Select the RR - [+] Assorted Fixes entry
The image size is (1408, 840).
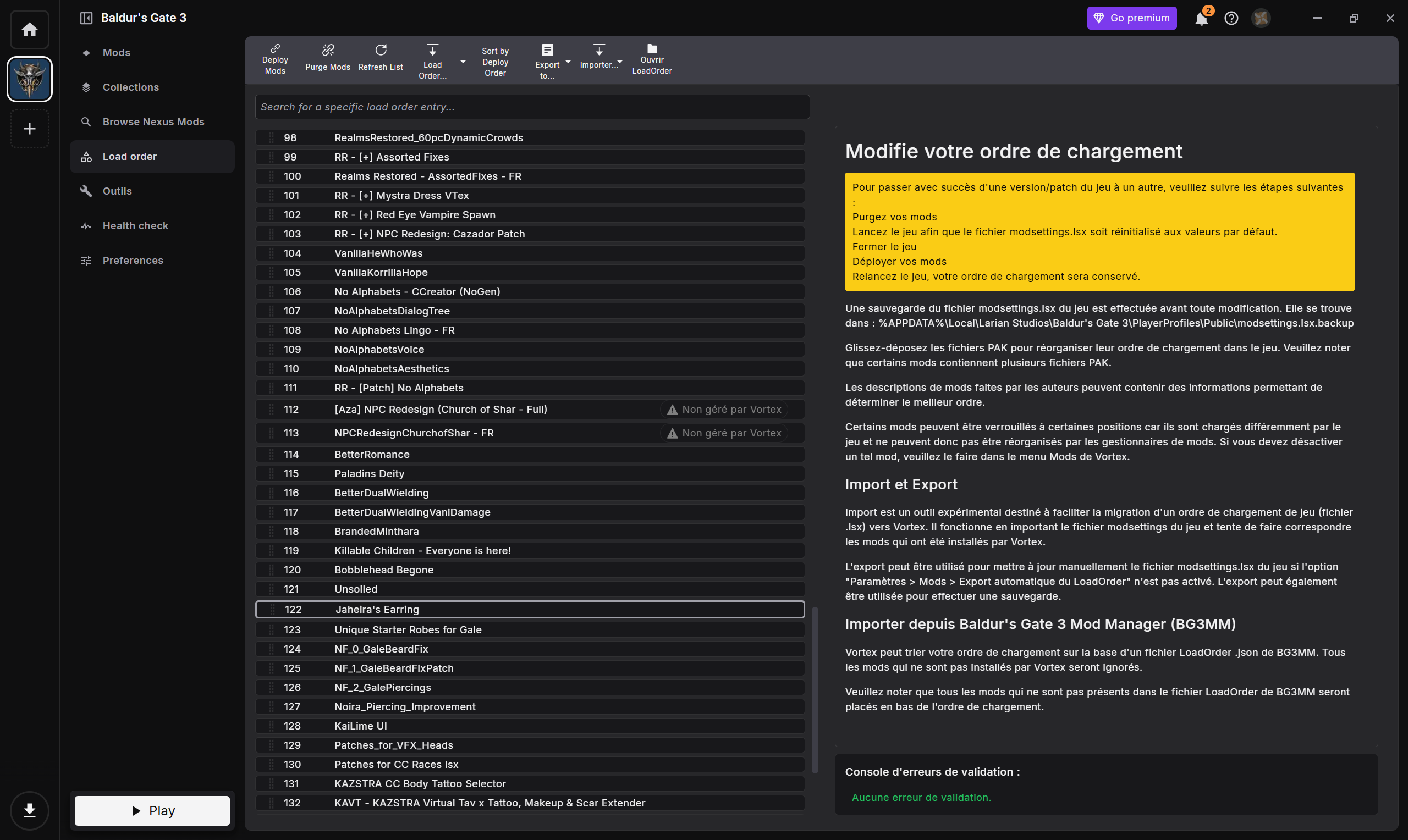pos(530,157)
